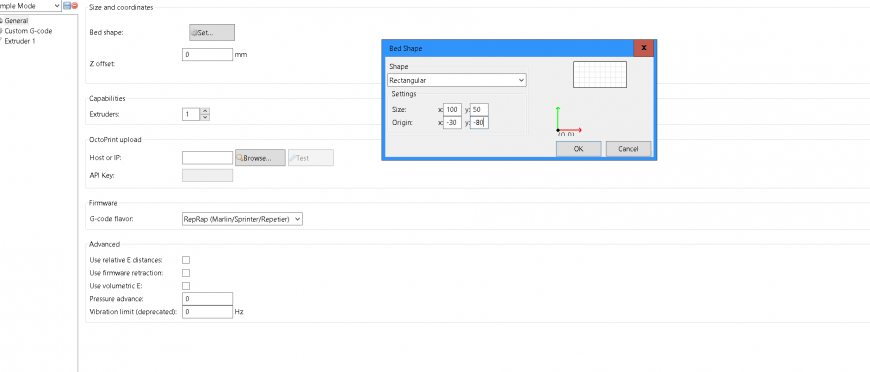Screen dimensions: 870x372
Task: Save the current printer preset
Action: [67, 6]
